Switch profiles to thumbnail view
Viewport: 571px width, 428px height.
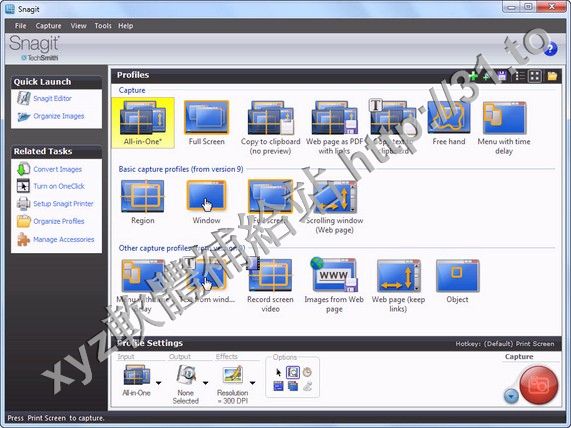[535, 76]
